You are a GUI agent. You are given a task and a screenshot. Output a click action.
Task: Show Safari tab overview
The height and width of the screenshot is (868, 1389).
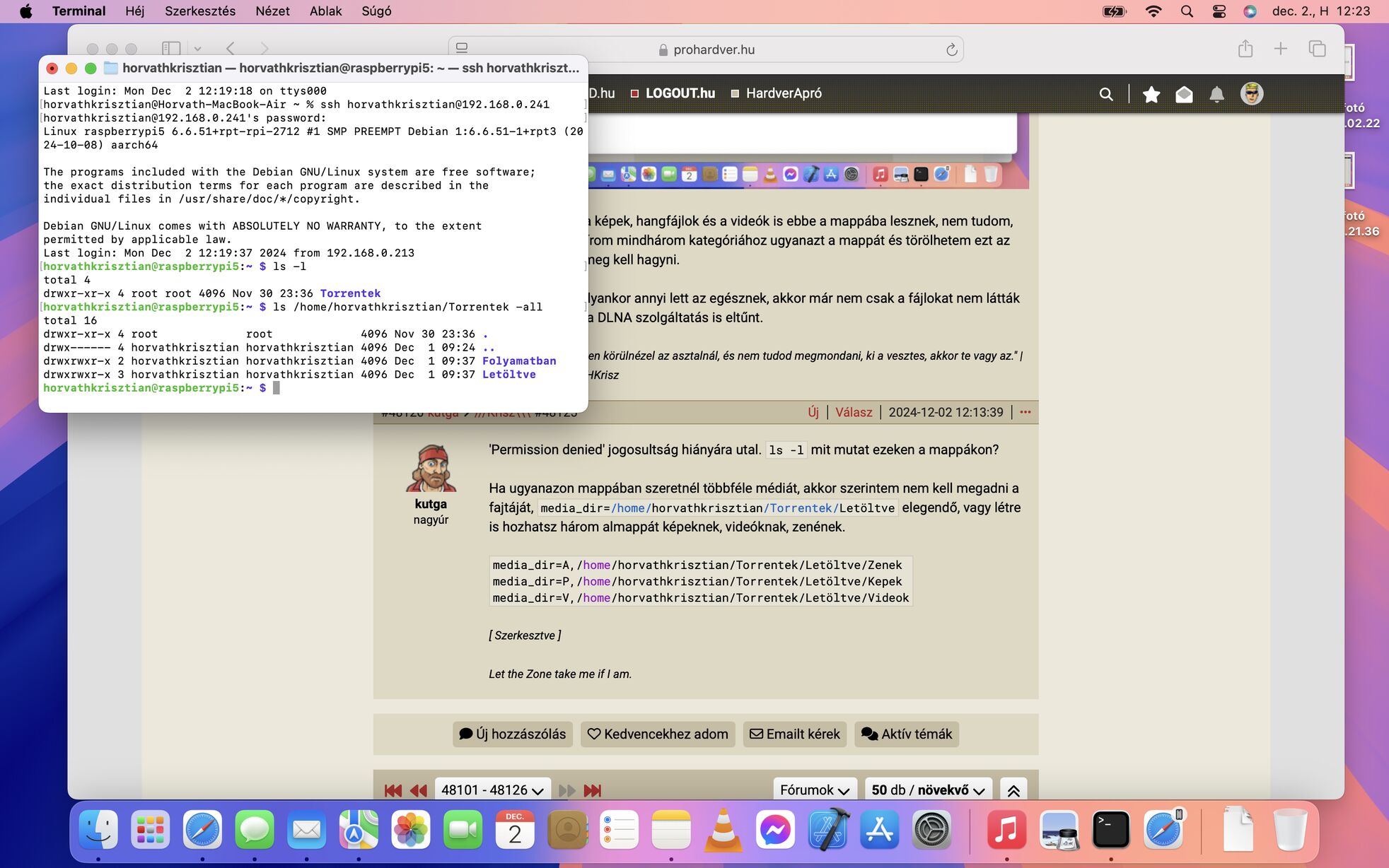point(1317,49)
